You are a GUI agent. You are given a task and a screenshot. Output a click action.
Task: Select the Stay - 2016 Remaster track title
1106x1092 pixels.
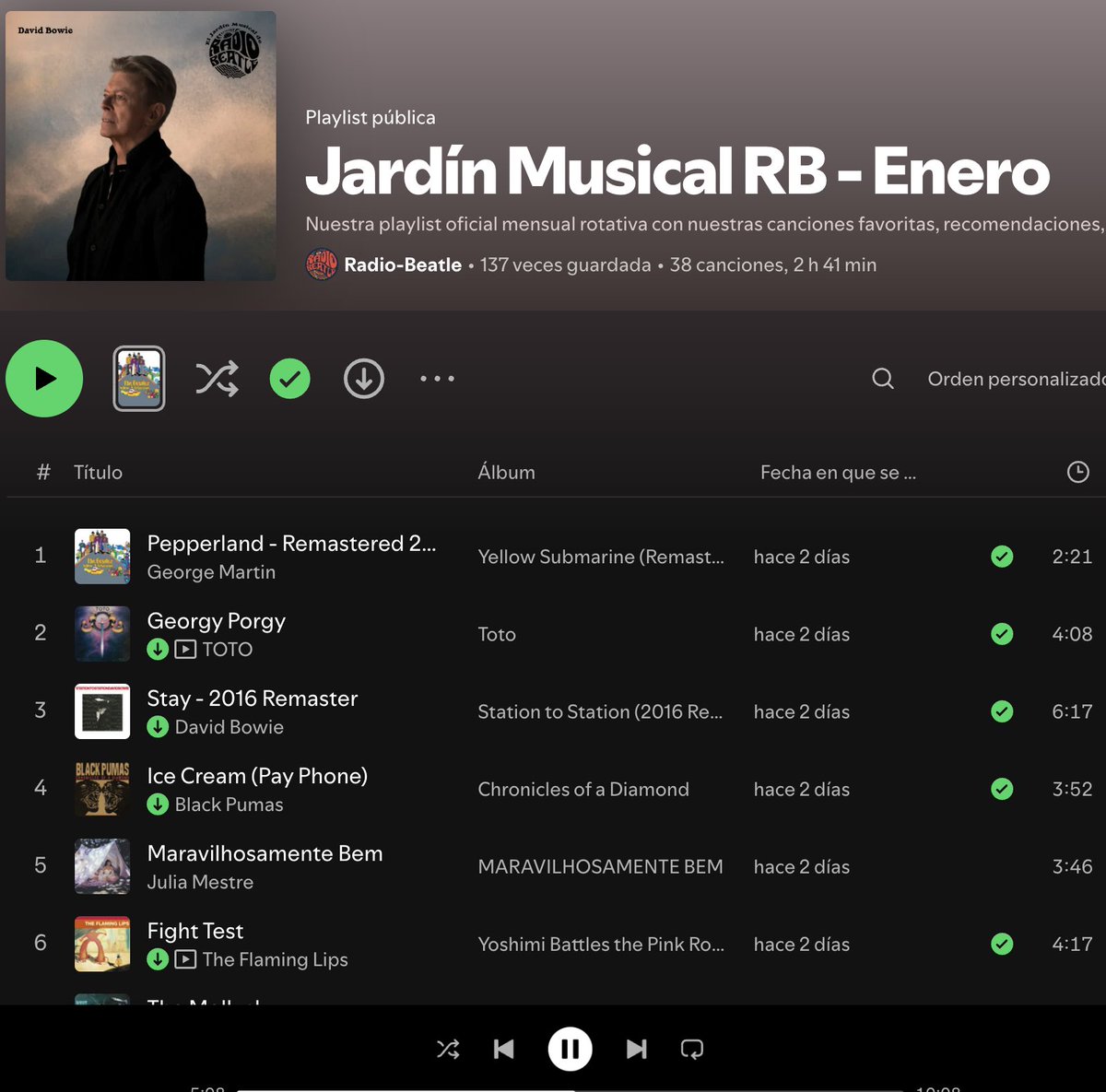253,699
